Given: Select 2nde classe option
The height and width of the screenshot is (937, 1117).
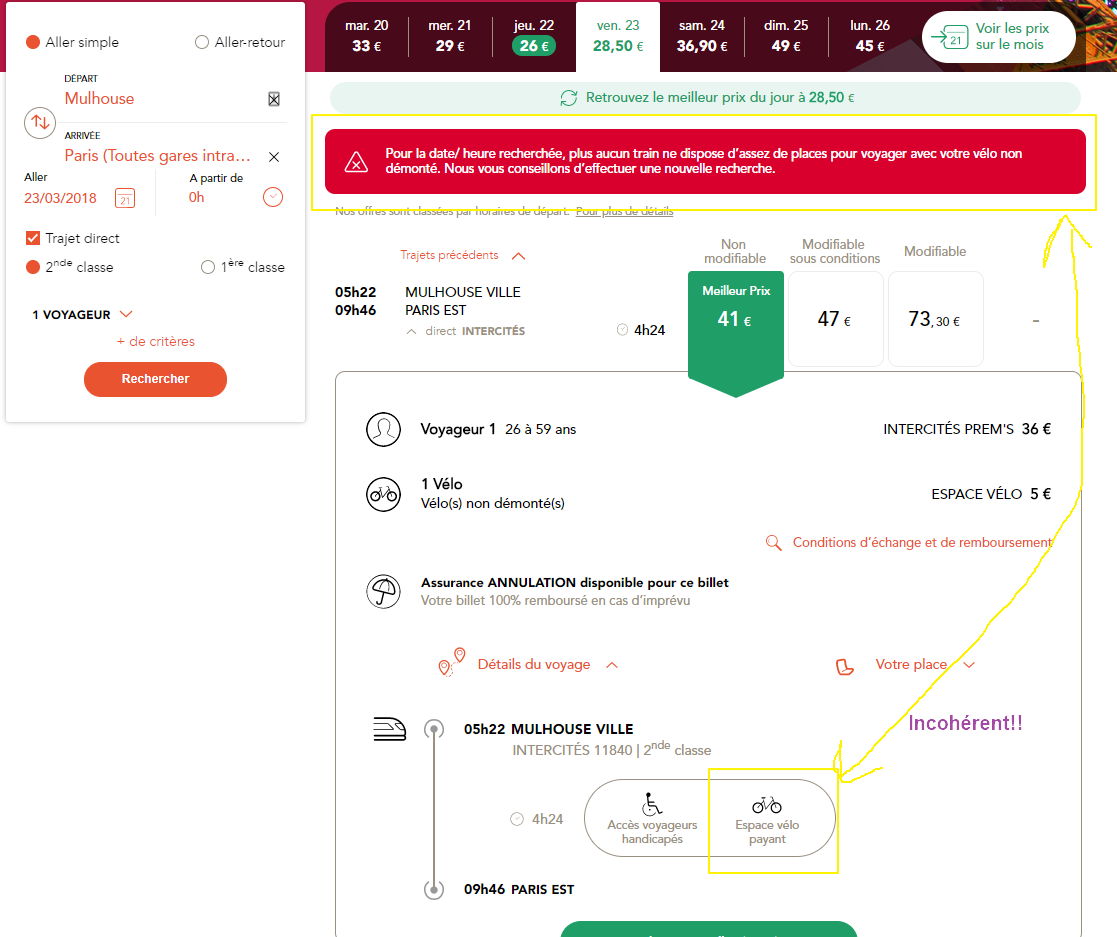Looking at the screenshot, I should coord(33,267).
